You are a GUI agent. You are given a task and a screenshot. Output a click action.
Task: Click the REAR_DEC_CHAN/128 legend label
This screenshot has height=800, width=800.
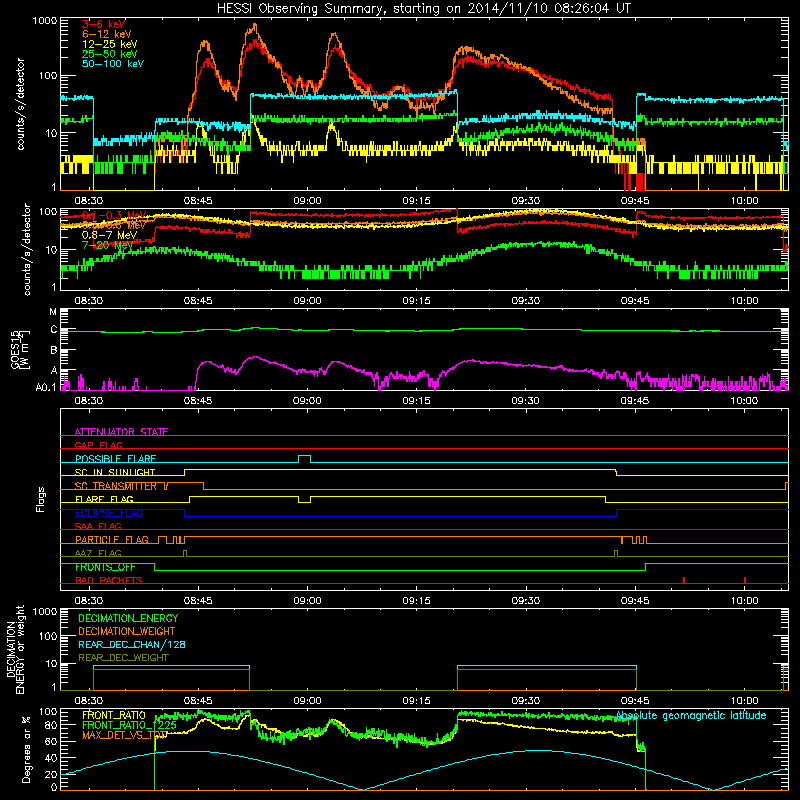(x=132, y=645)
